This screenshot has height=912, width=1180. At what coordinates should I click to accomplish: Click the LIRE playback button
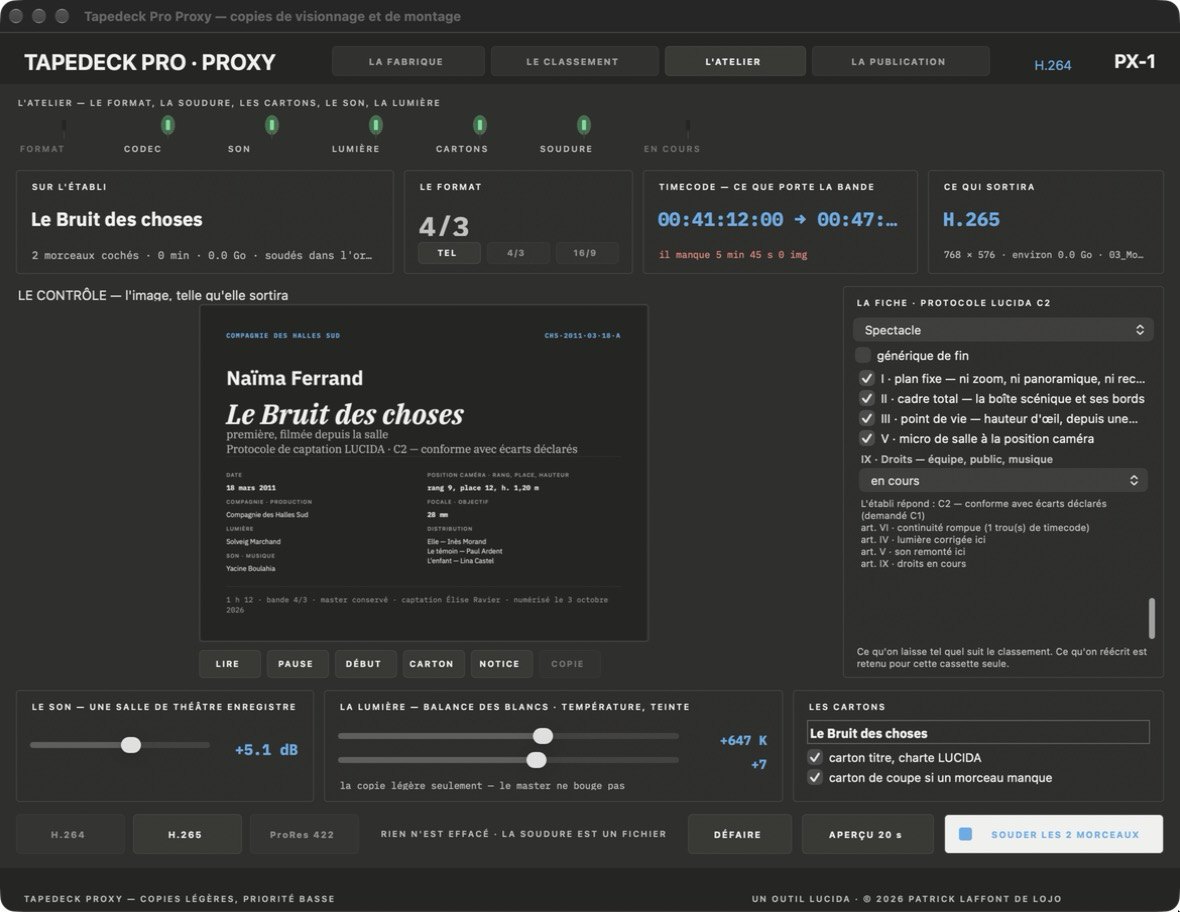(230, 664)
